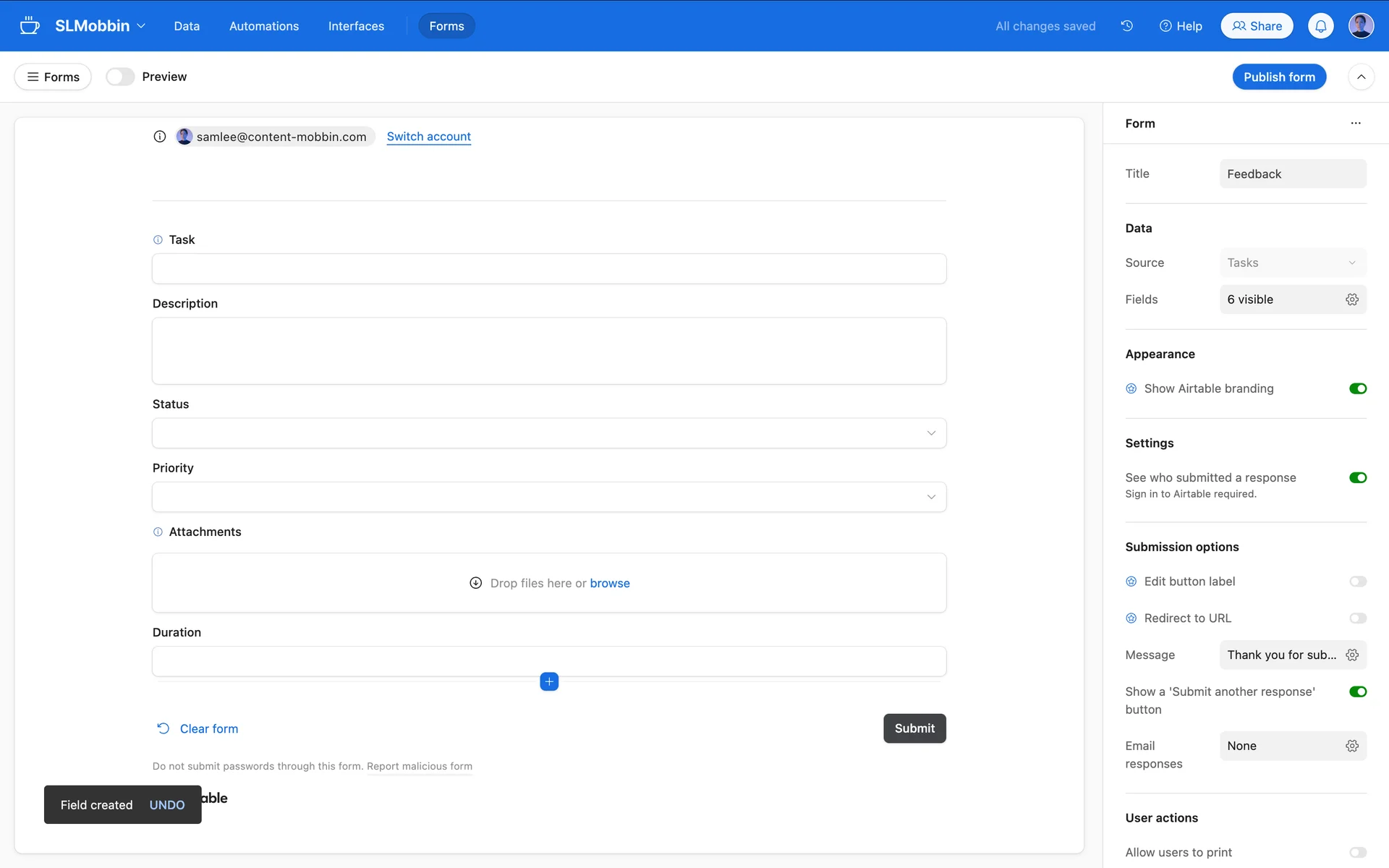Toggle Show 'Submit another response' button
This screenshot has width=1389, height=868.
click(1357, 692)
